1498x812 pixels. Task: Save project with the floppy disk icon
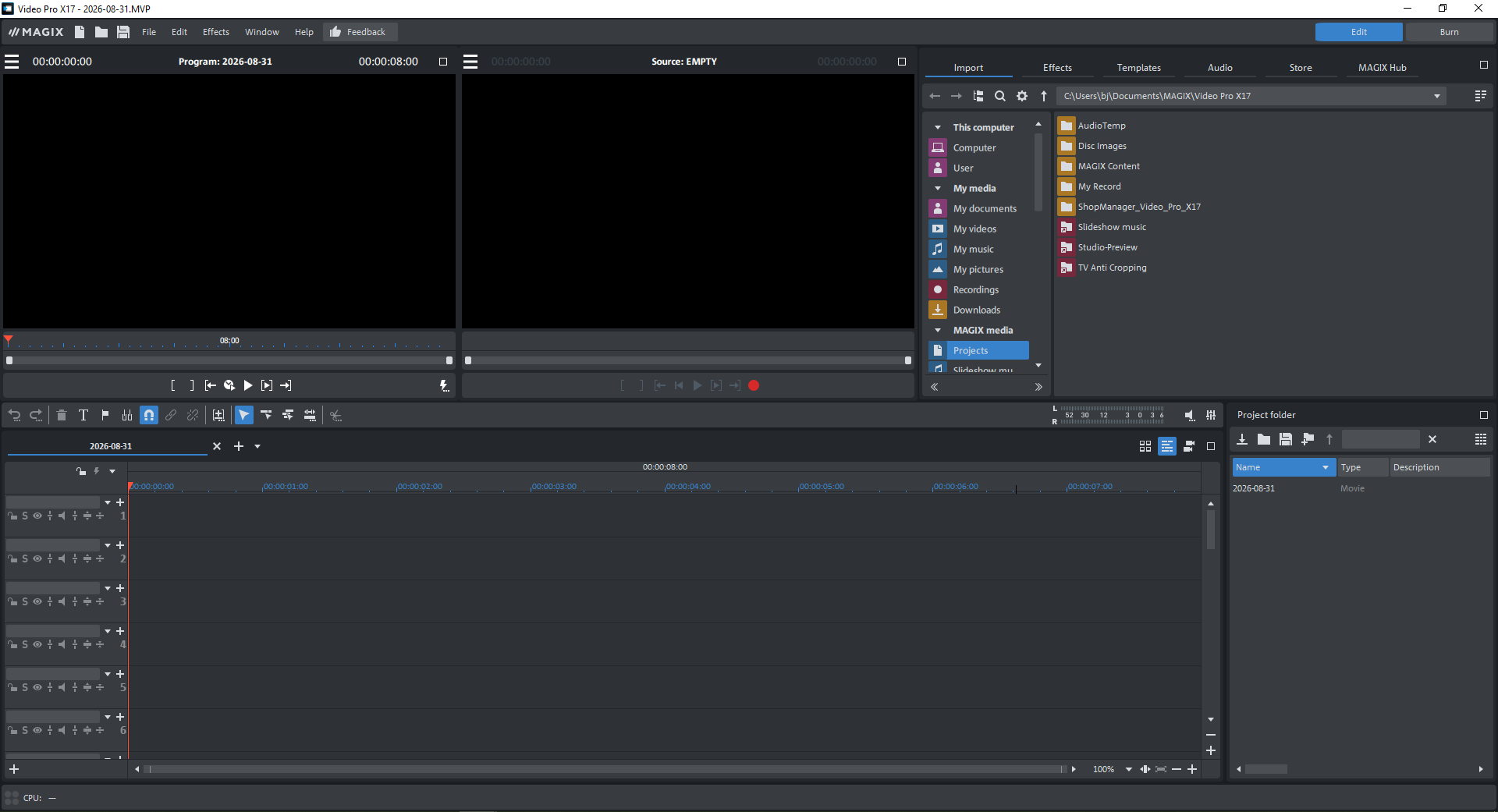pos(123,32)
